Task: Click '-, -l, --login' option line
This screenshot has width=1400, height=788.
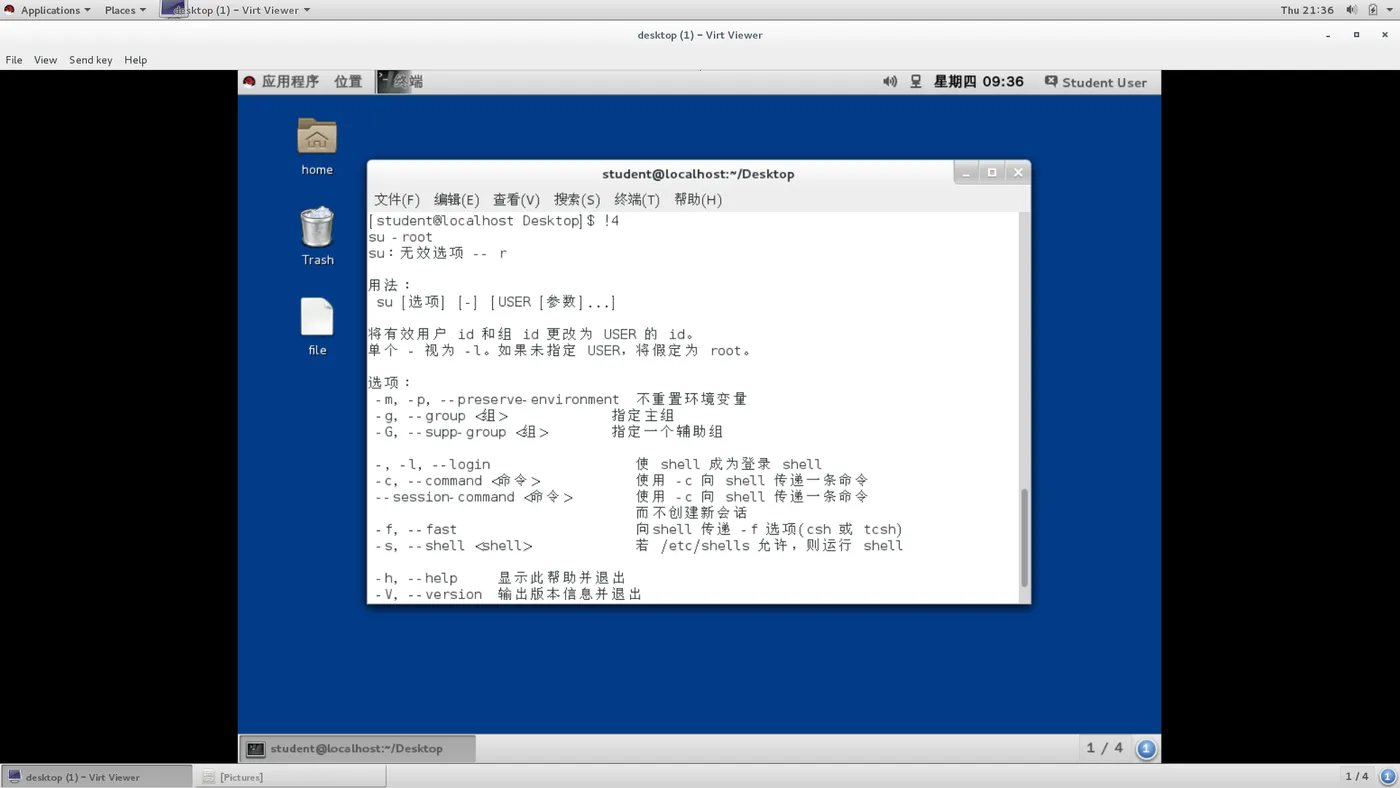Action: point(598,464)
